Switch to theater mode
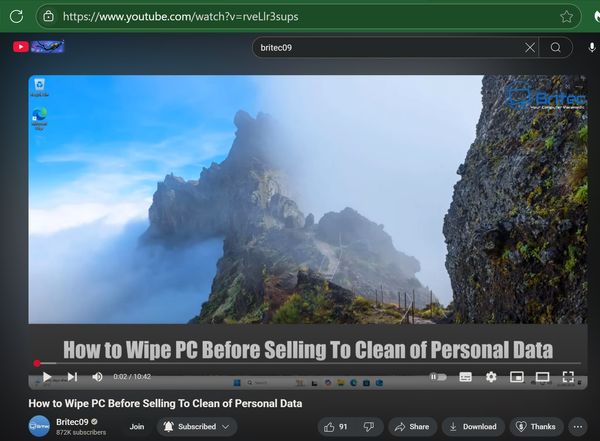Screen dimensions: 600x441 coord(542,377)
